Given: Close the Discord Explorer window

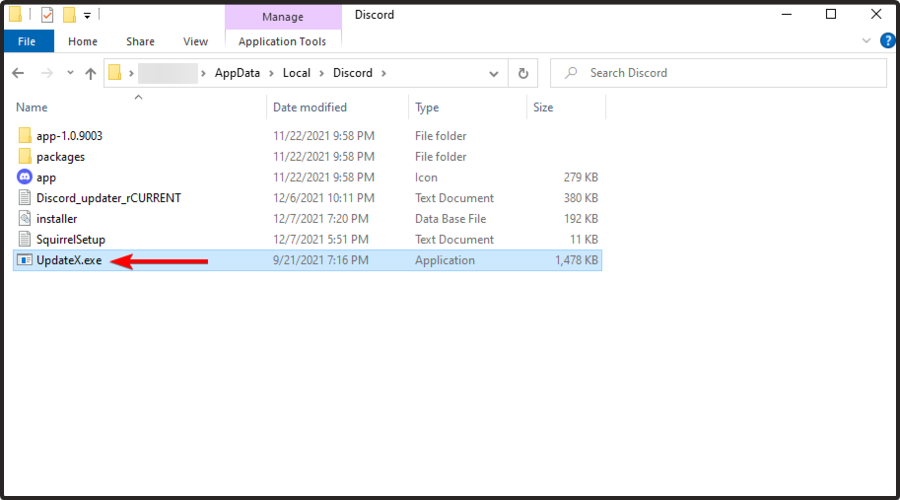Looking at the screenshot, I should [x=876, y=14].
